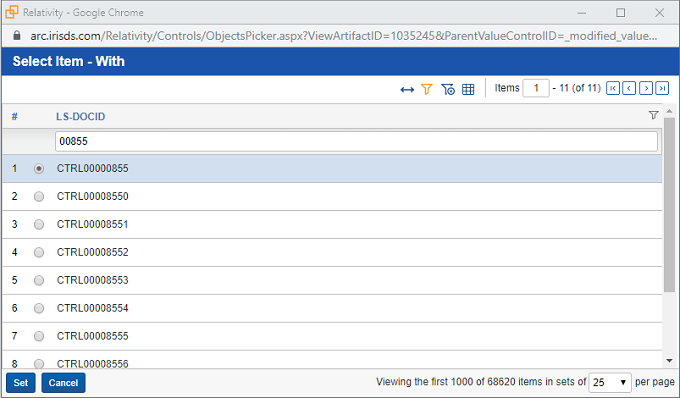The image size is (680, 398).
Task: Click the browser address bar URL
Action: (x=343, y=36)
